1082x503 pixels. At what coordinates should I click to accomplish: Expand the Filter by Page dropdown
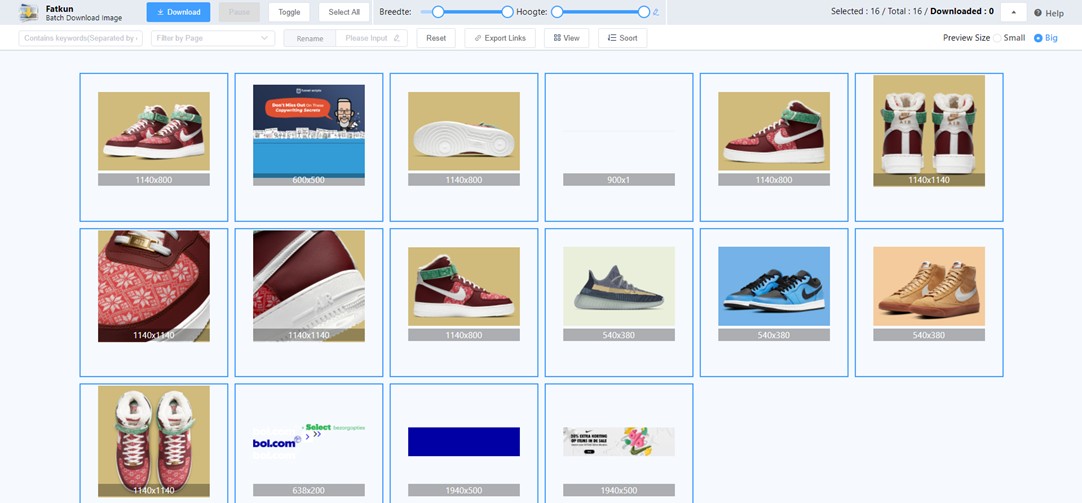tap(213, 38)
